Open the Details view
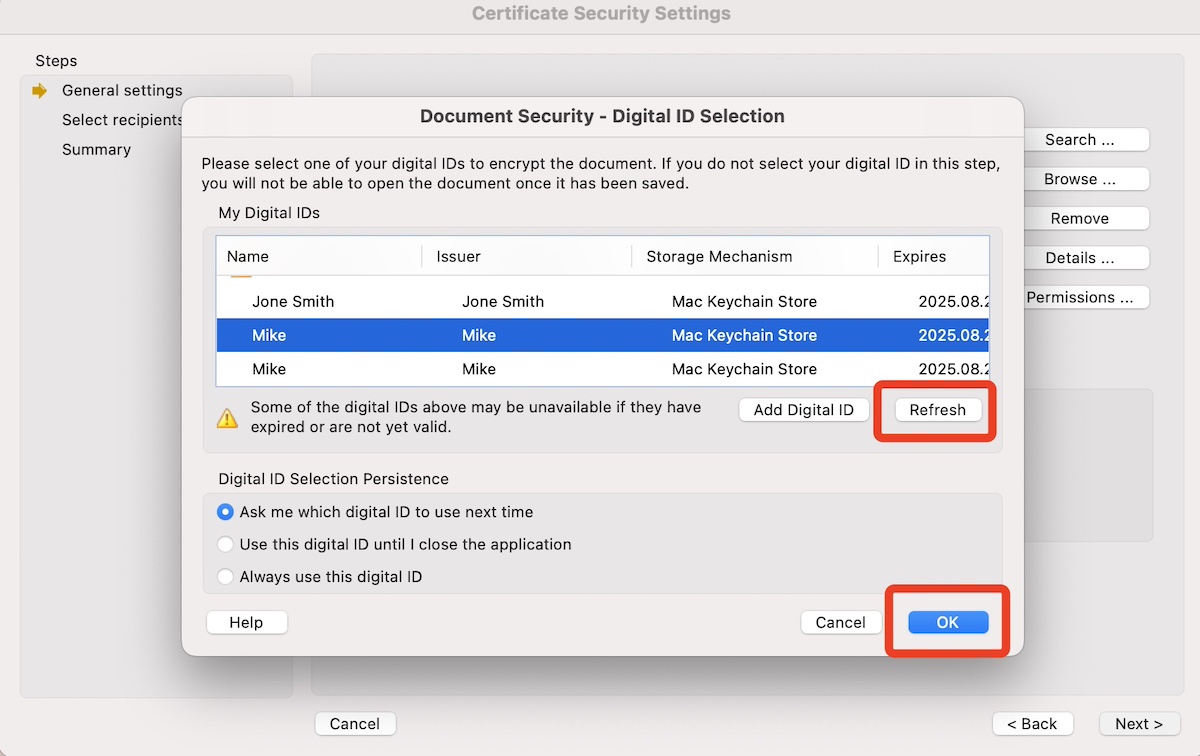This screenshot has width=1200, height=756. coord(1086,257)
